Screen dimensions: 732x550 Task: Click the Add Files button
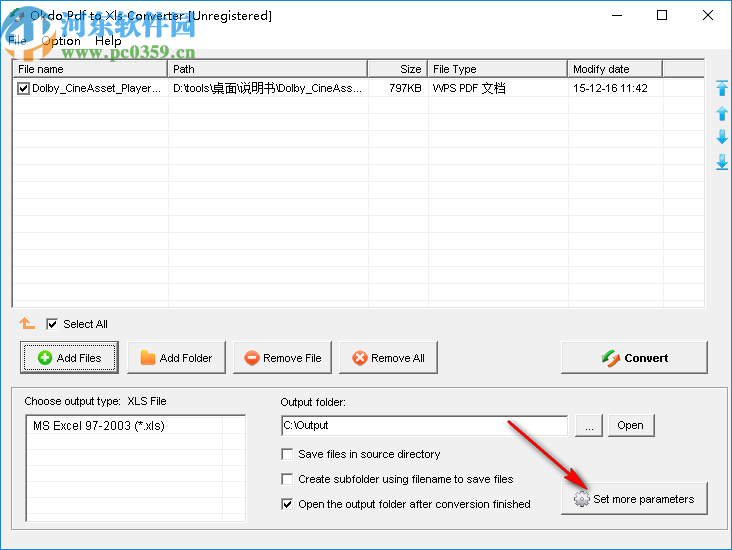tap(69, 358)
